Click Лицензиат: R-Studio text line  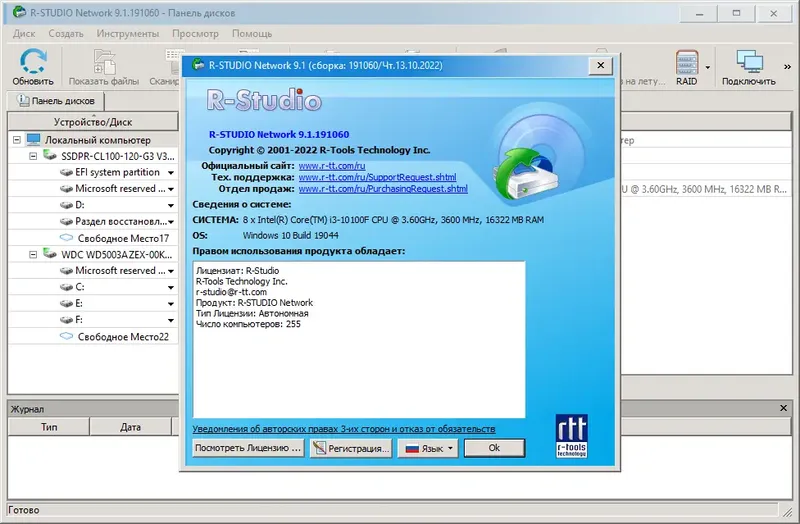pos(237,270)
